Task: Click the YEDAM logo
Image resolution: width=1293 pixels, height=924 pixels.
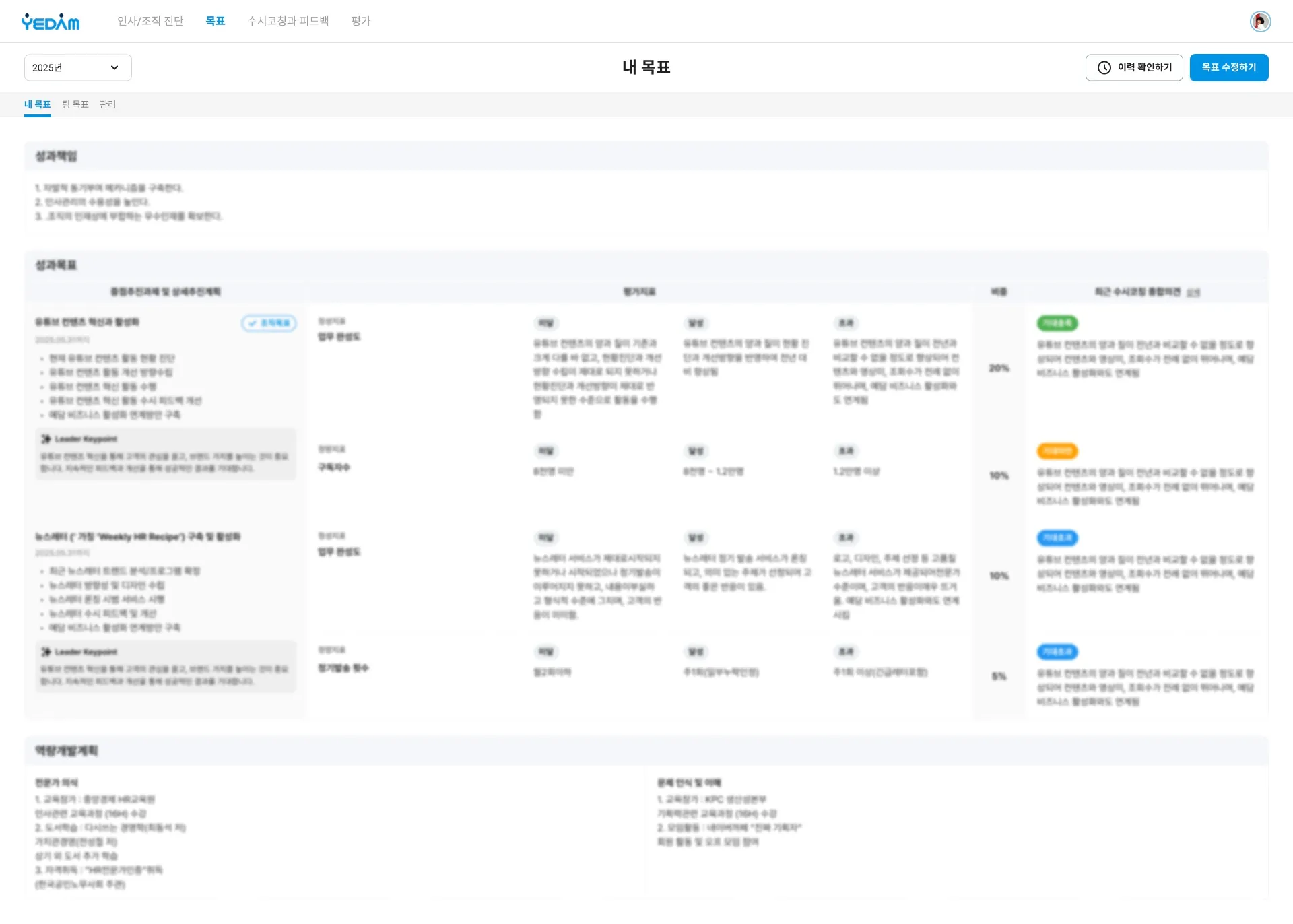Action: coord(51,22)
